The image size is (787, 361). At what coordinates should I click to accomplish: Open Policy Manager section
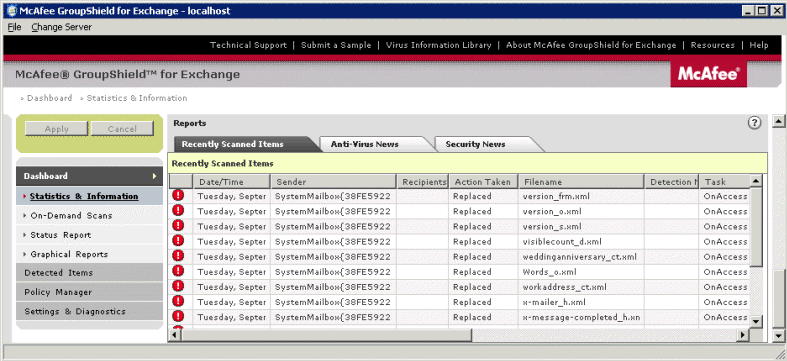(x=89, y=292)
